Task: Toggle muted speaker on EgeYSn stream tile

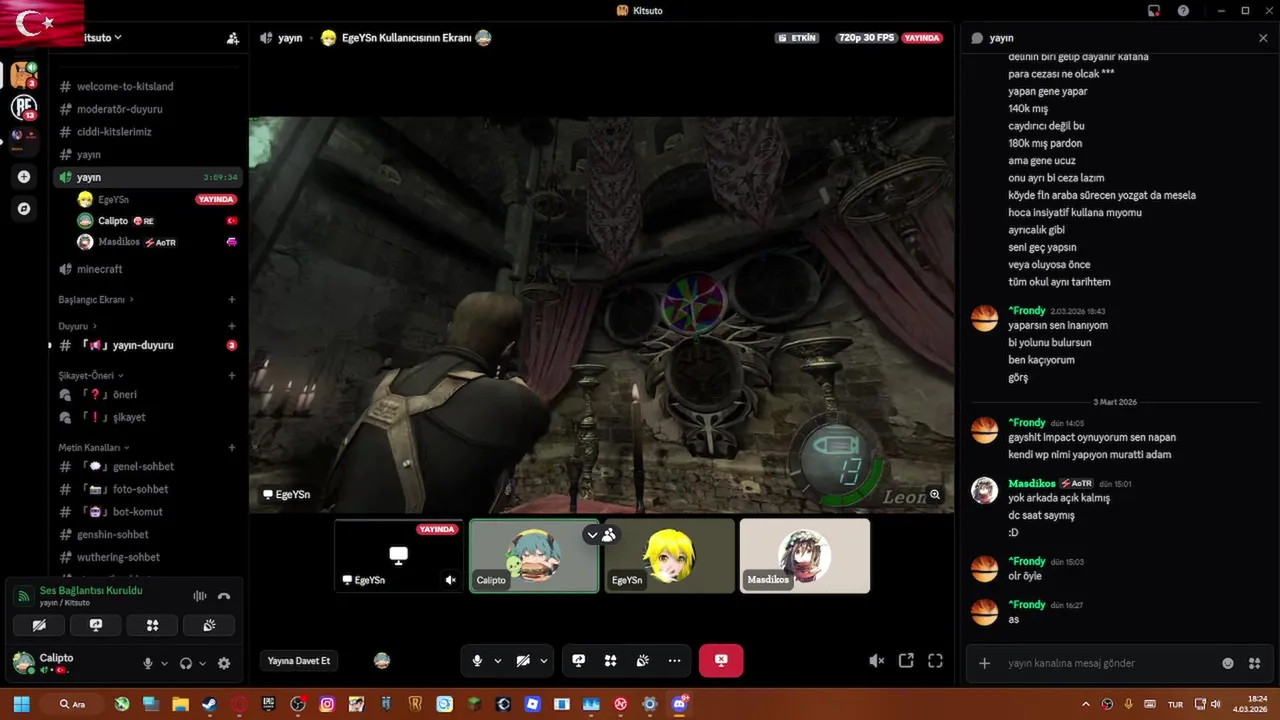Action: (450, 580)
